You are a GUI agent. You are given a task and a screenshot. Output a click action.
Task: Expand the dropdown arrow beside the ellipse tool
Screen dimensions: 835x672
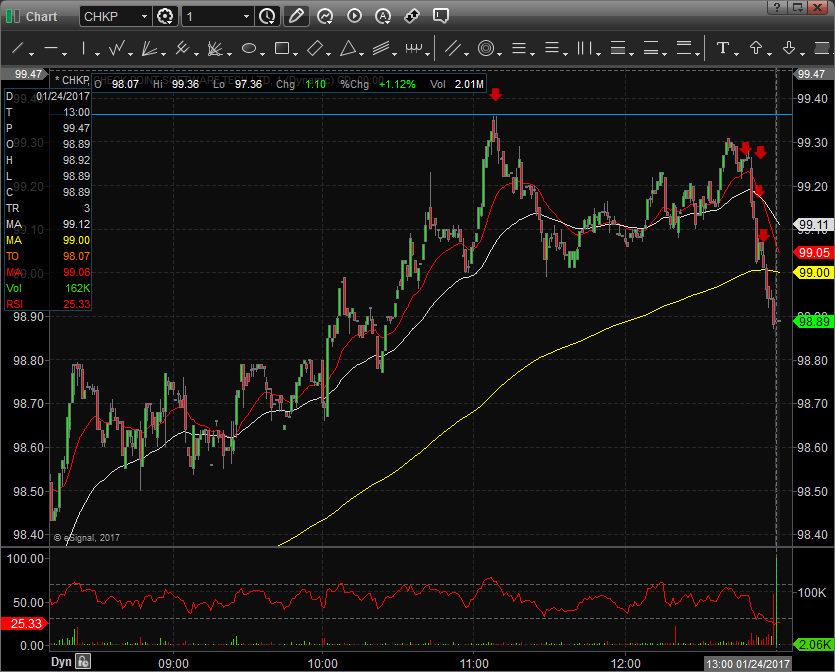pos(263,54)
